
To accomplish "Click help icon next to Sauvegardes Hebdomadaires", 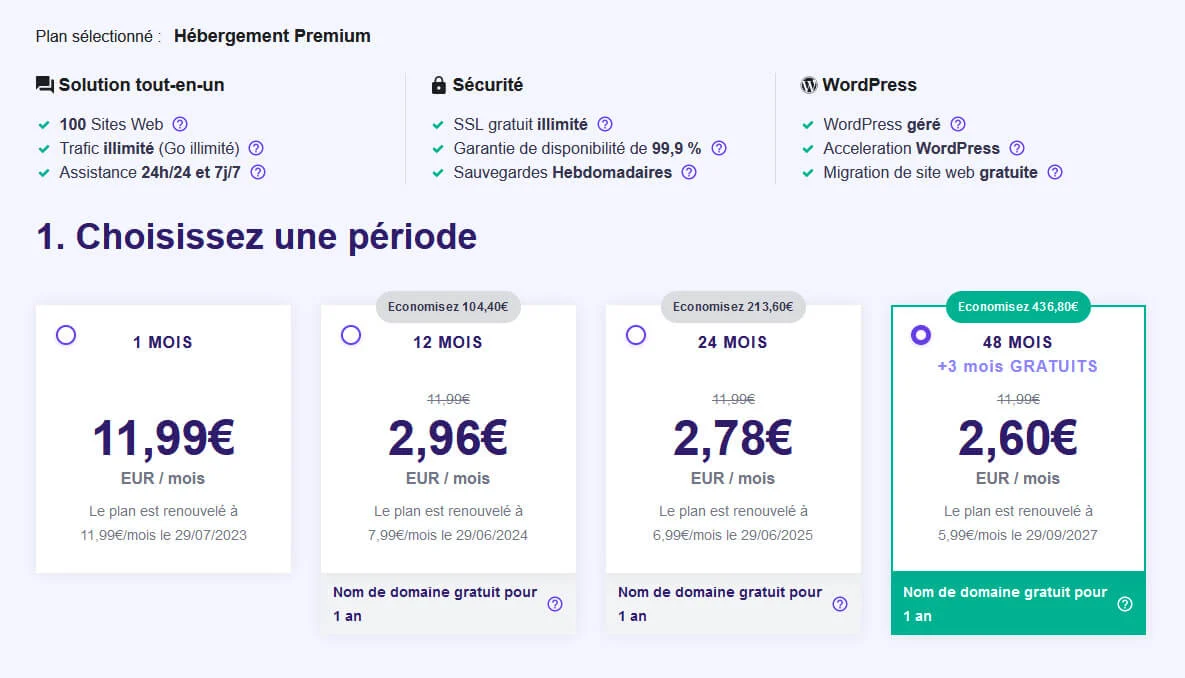I will point(688,172).
